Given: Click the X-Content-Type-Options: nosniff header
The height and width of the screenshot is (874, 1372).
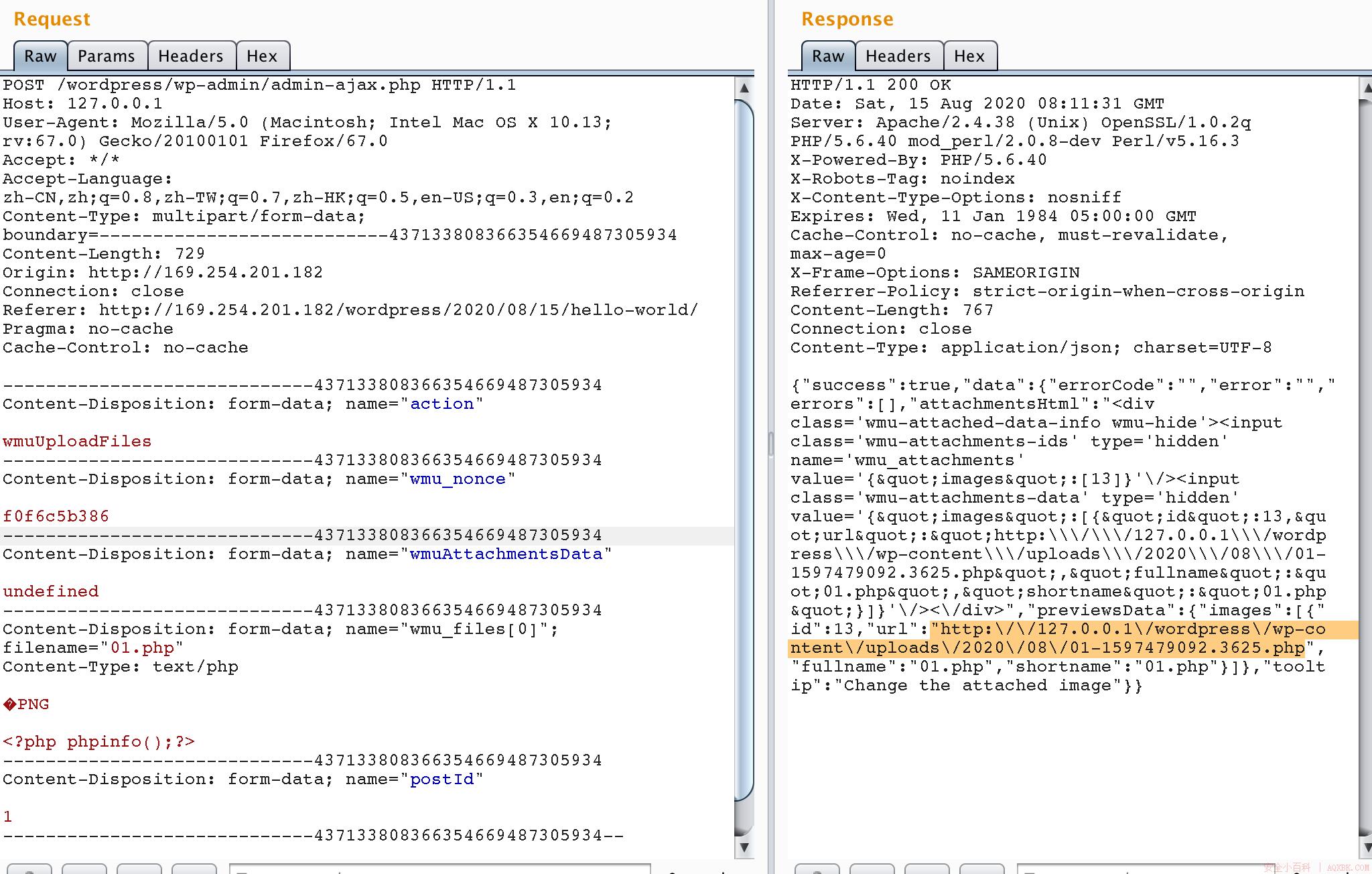Looking at the screenshot, I should (x=956, y=198).
